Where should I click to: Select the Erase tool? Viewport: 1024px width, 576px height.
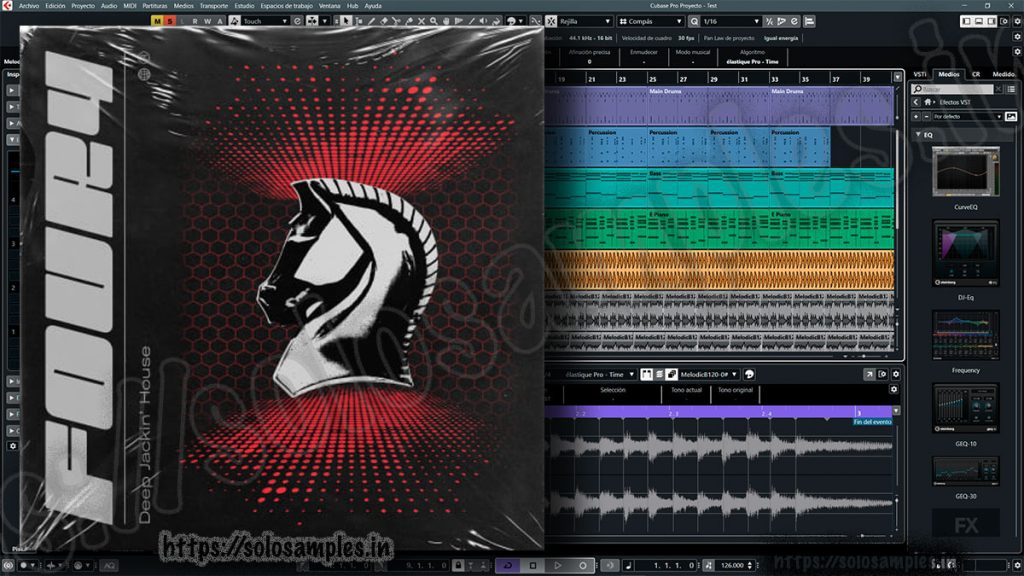tap(384, 21)
